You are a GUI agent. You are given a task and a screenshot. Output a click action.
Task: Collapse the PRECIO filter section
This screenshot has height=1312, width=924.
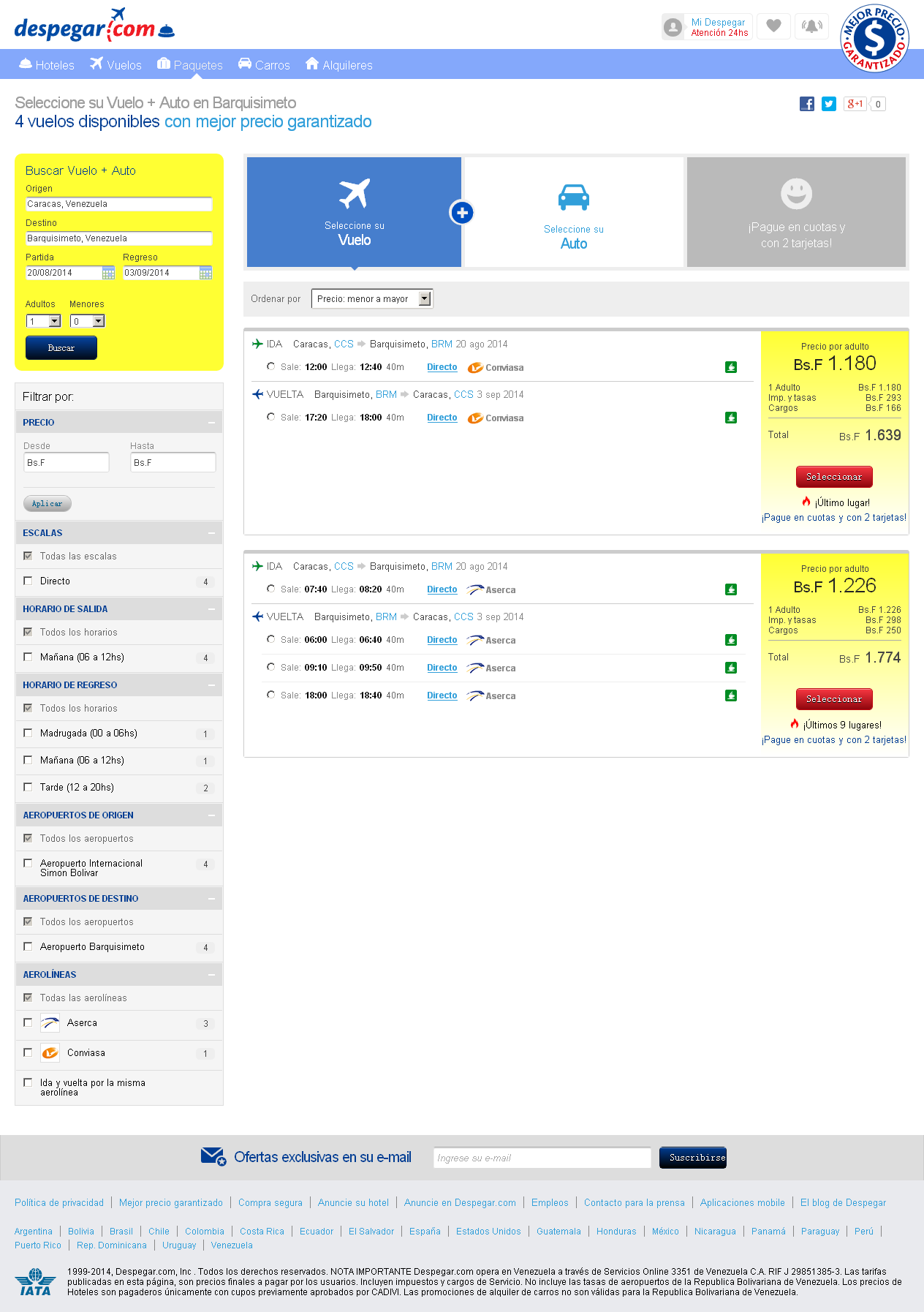211,423
